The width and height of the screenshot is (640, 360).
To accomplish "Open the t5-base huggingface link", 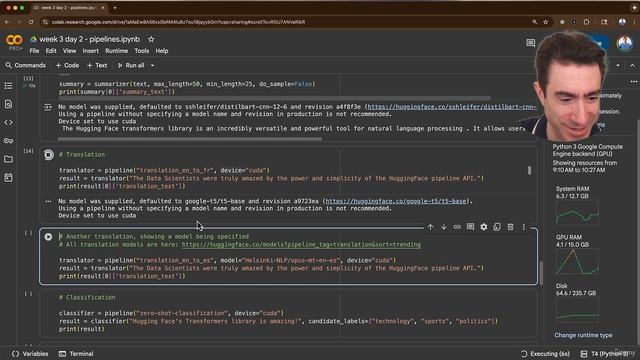I will 396,201.
